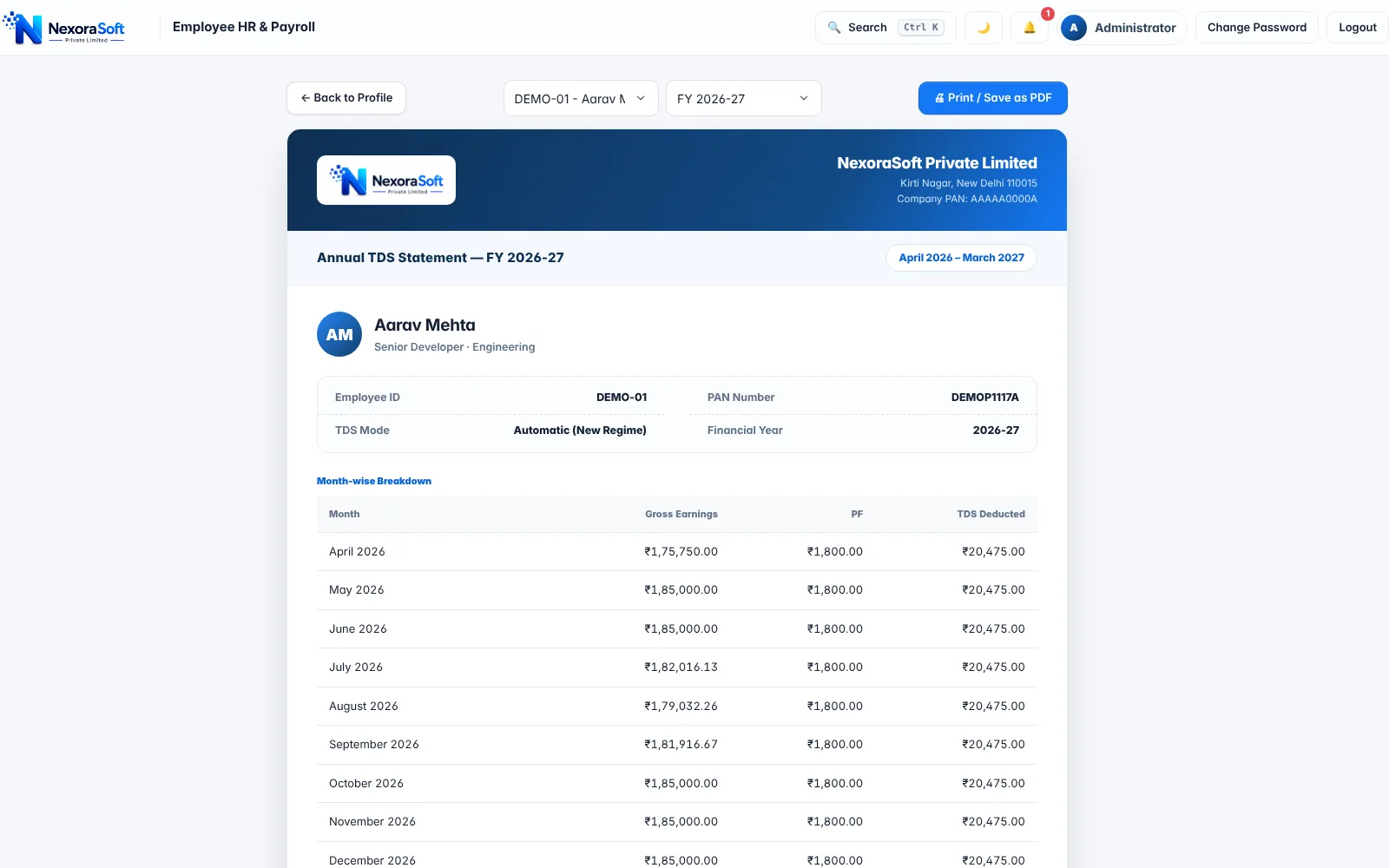Click Automatic (New Regime) TDS mode value
Viewport: 1389px width, 868px height.
[x=580, y=431]
